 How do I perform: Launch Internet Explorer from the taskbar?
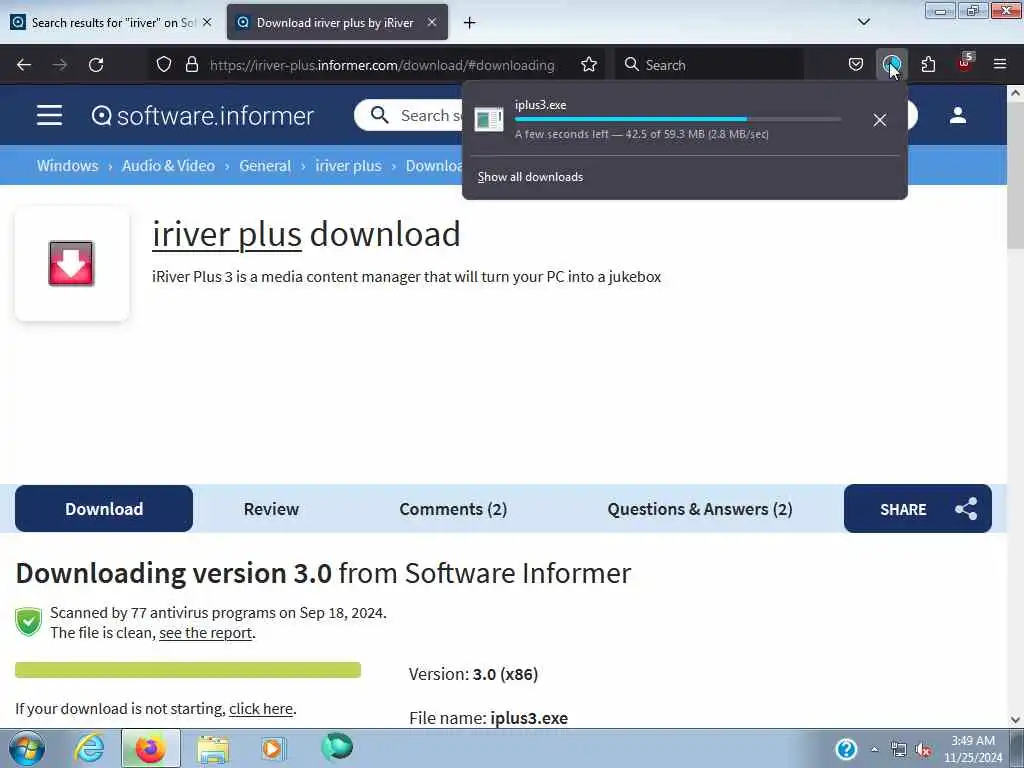click(89, 749)
